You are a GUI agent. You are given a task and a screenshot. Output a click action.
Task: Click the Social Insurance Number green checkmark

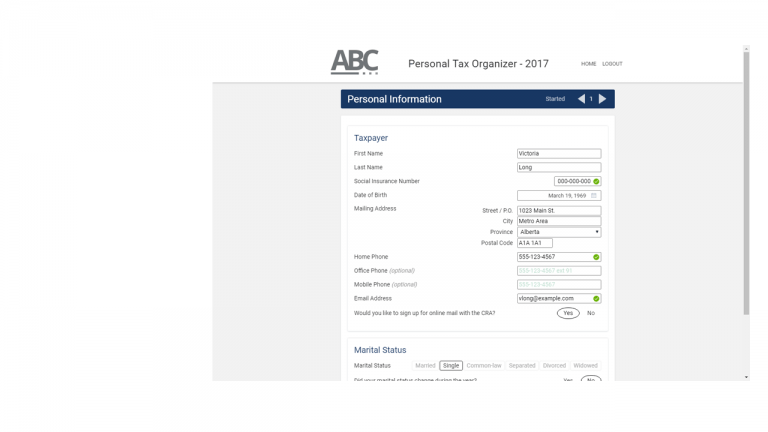tap(596, 182)
